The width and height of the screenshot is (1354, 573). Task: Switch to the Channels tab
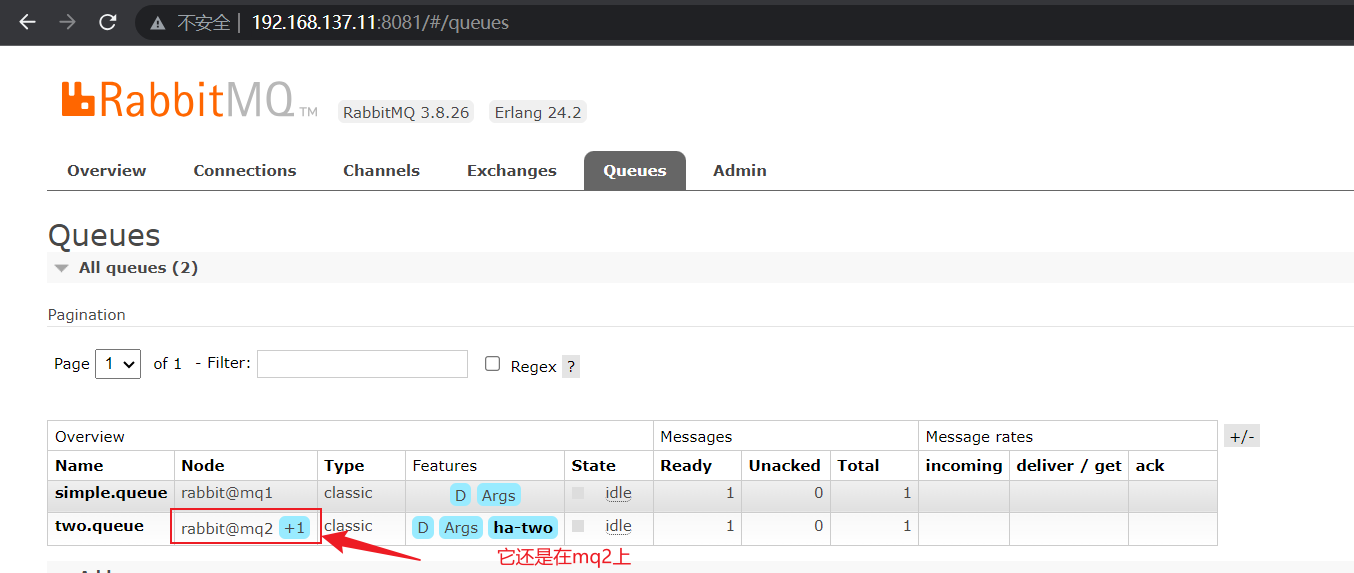[381, 170]
